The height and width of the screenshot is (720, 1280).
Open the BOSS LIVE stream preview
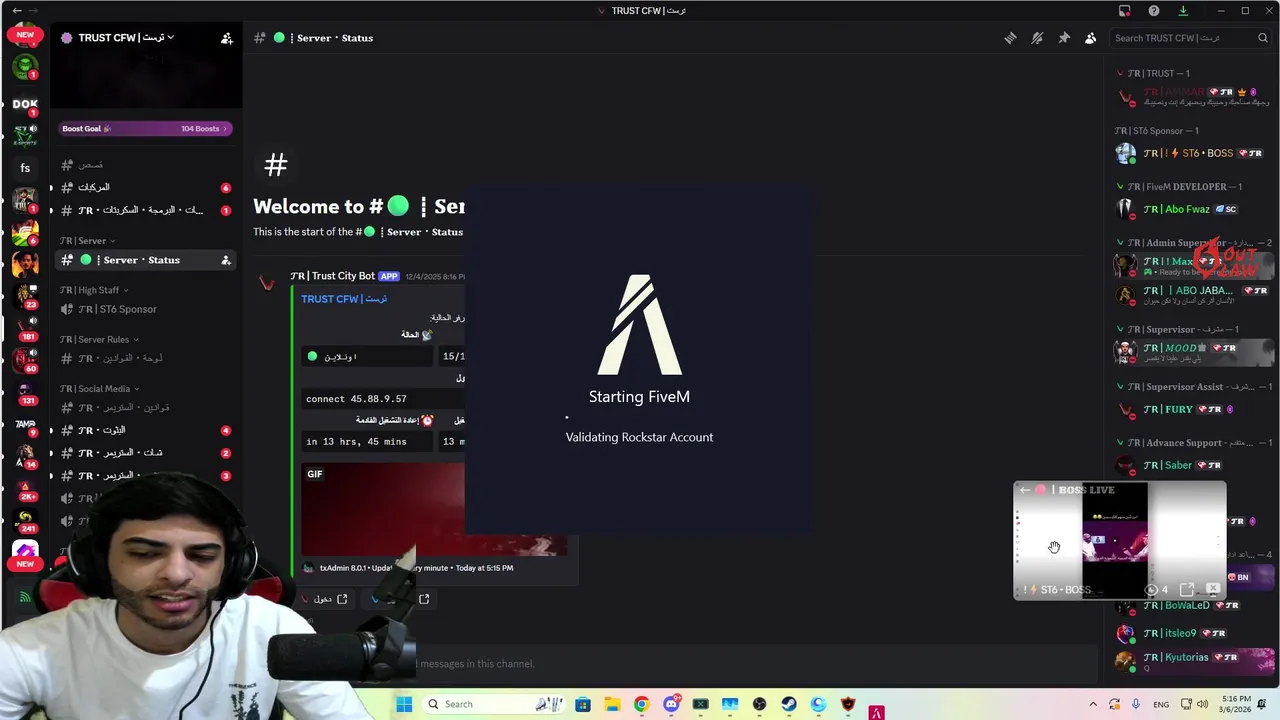click(x=1119, y=540)
